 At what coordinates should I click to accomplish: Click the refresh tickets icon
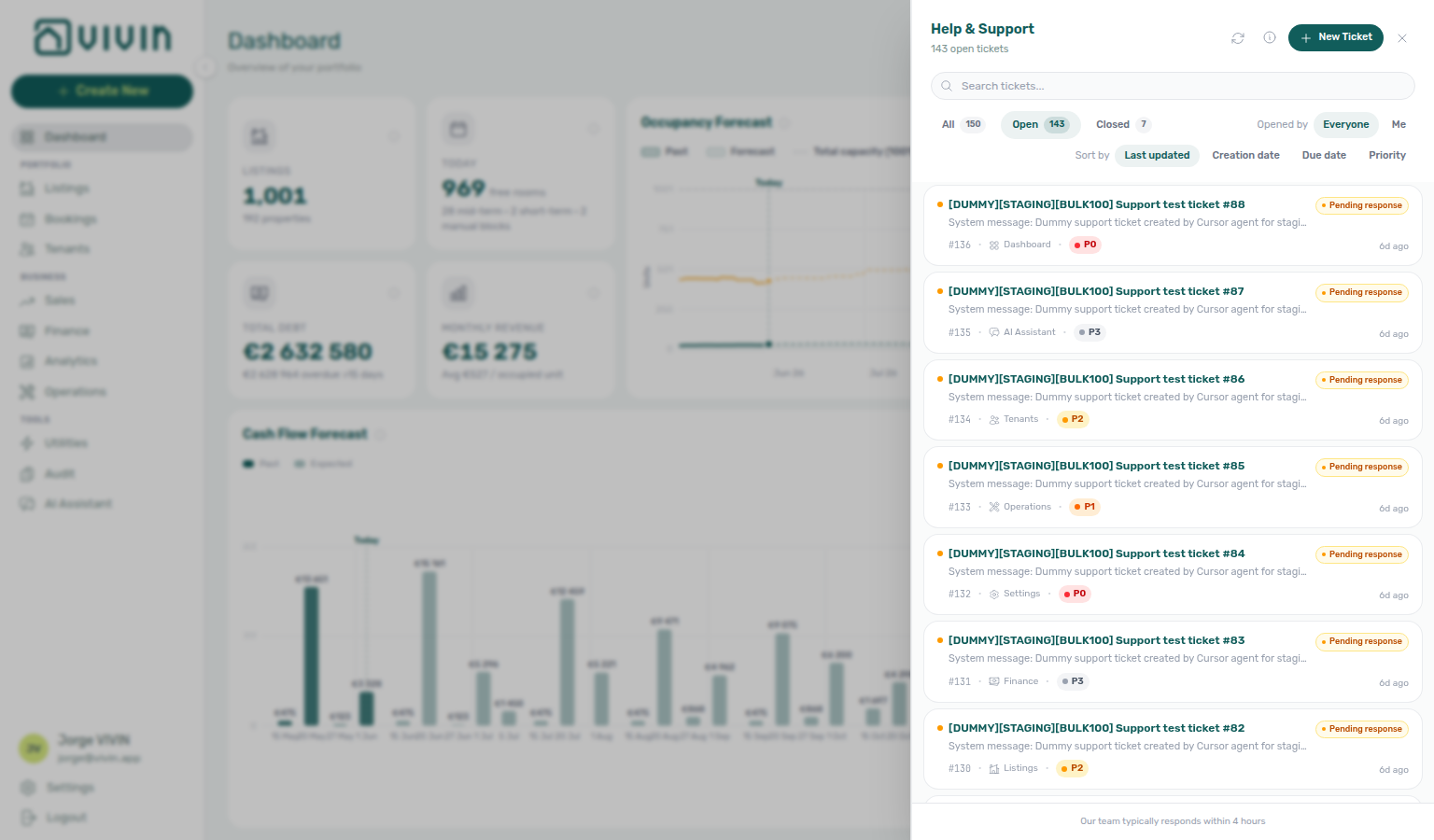[x=1238, y=38]
